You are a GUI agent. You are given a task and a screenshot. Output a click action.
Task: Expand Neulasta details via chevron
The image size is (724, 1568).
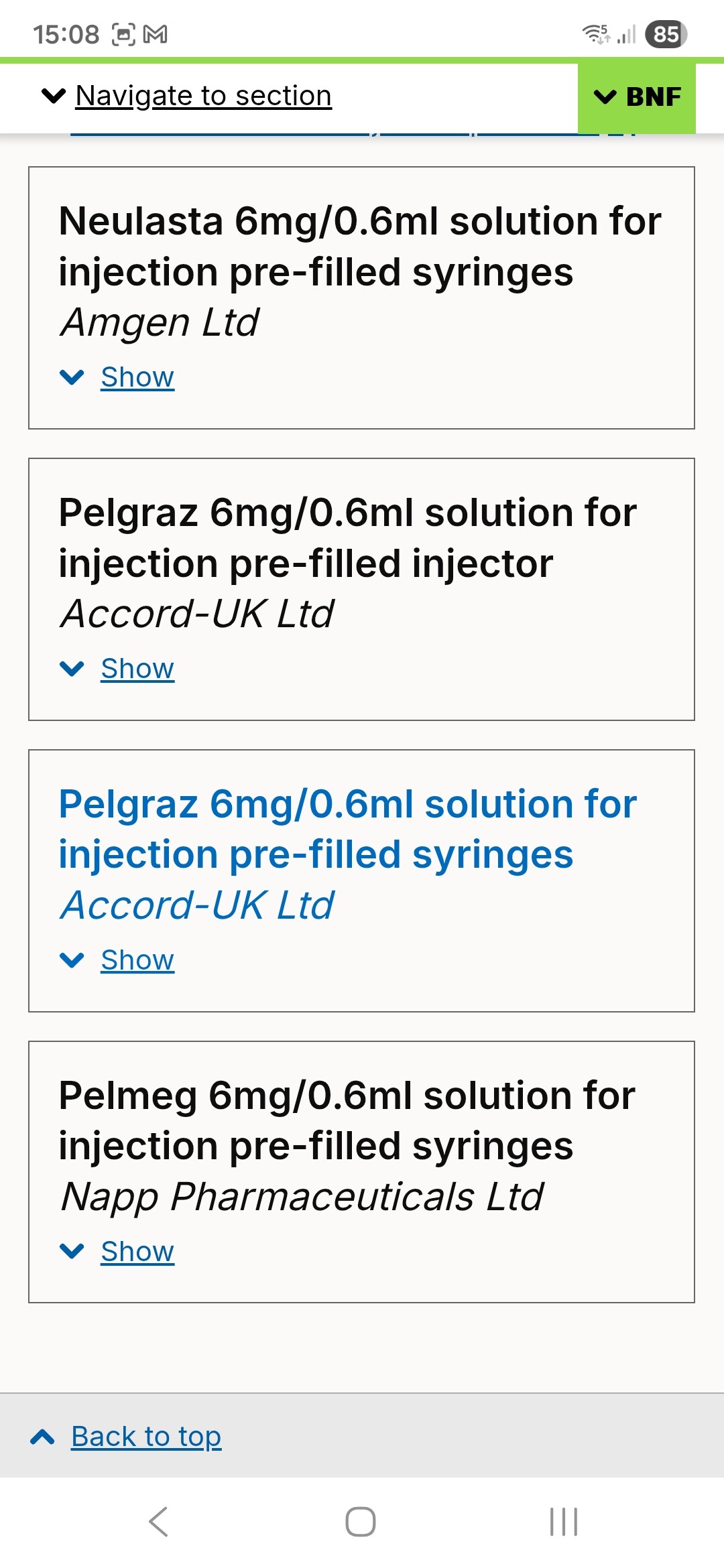pos(72,377)
